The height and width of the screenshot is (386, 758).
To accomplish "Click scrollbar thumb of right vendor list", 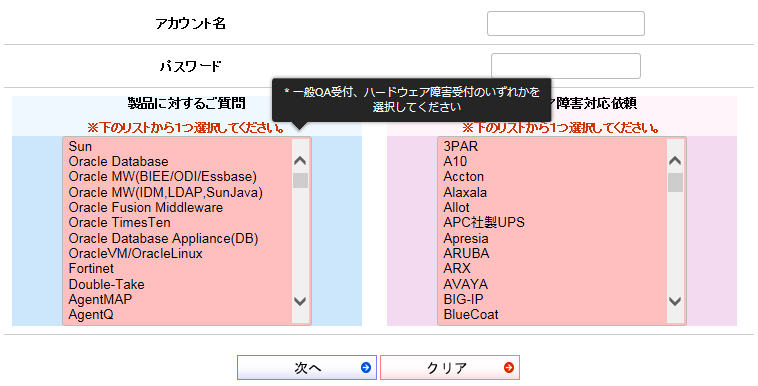I will click(675, 182).
